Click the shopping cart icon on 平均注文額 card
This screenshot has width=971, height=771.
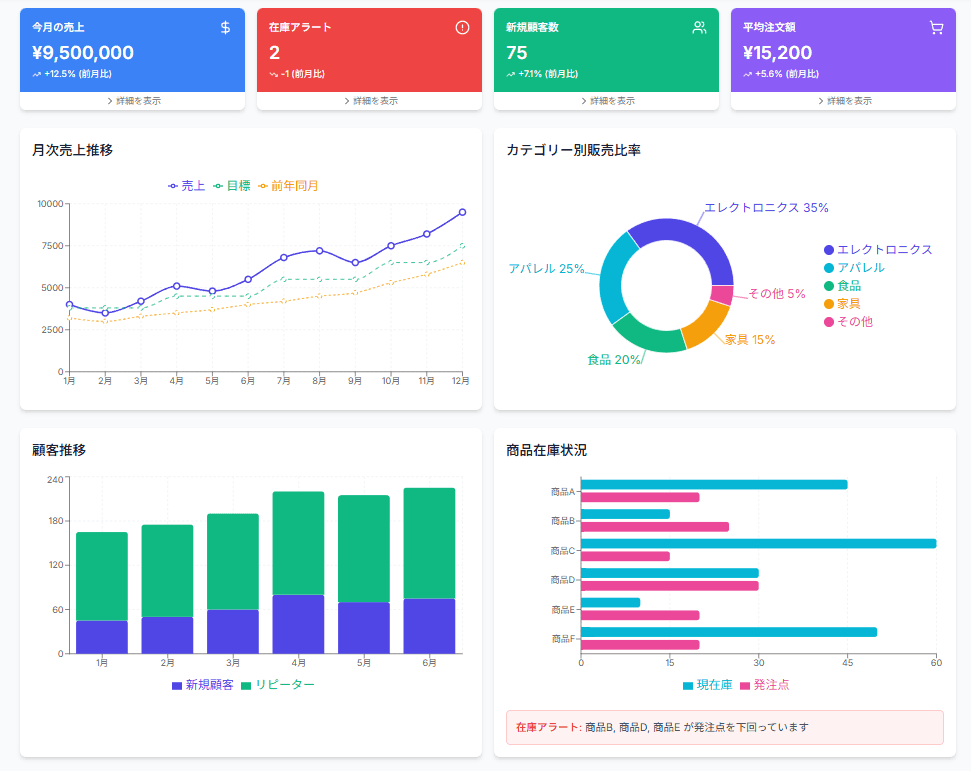point(936,28)
